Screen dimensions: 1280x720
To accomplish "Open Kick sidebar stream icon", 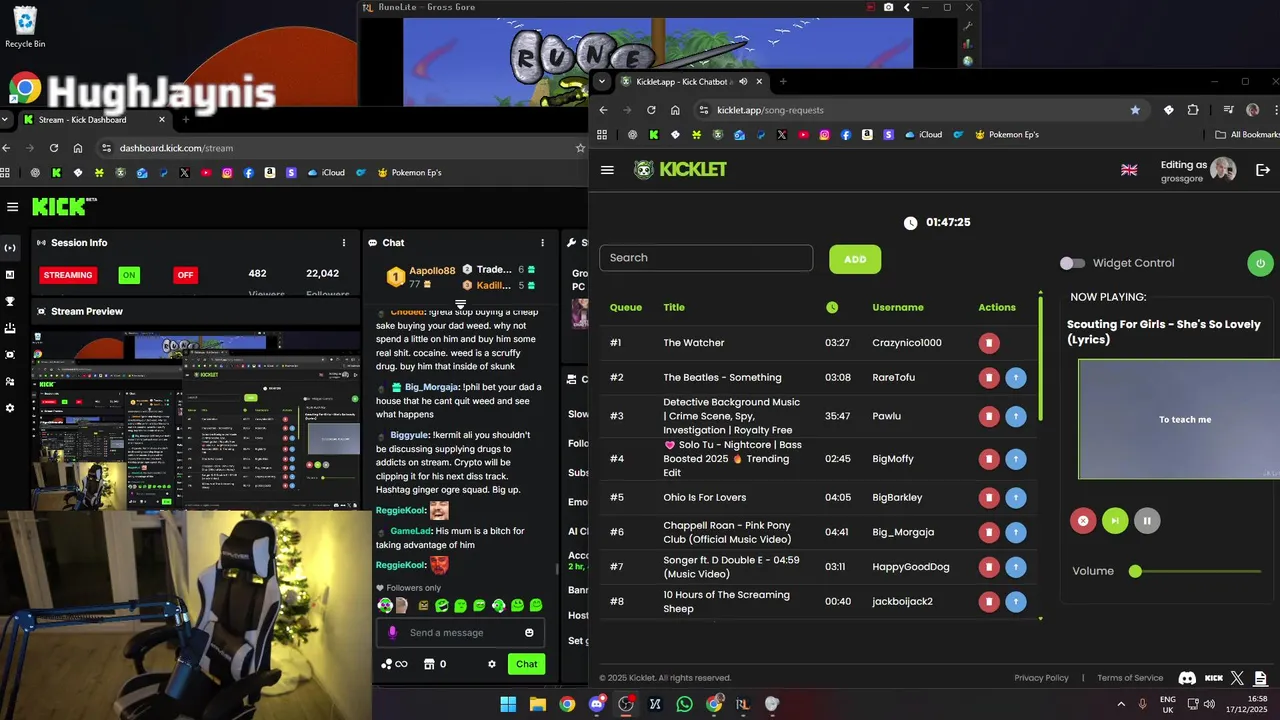I will [x=10, y=248].
